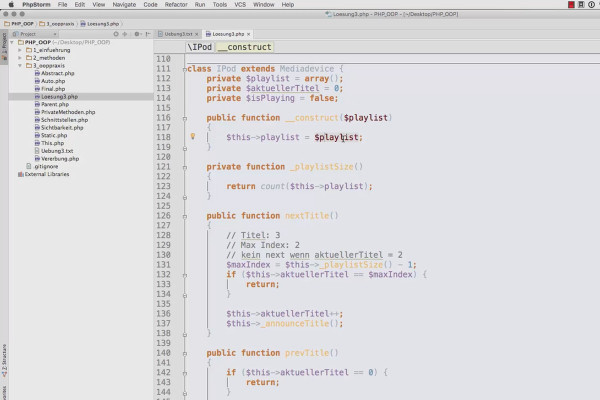
Task: Open the Tools menu
Action: point(220,5)
